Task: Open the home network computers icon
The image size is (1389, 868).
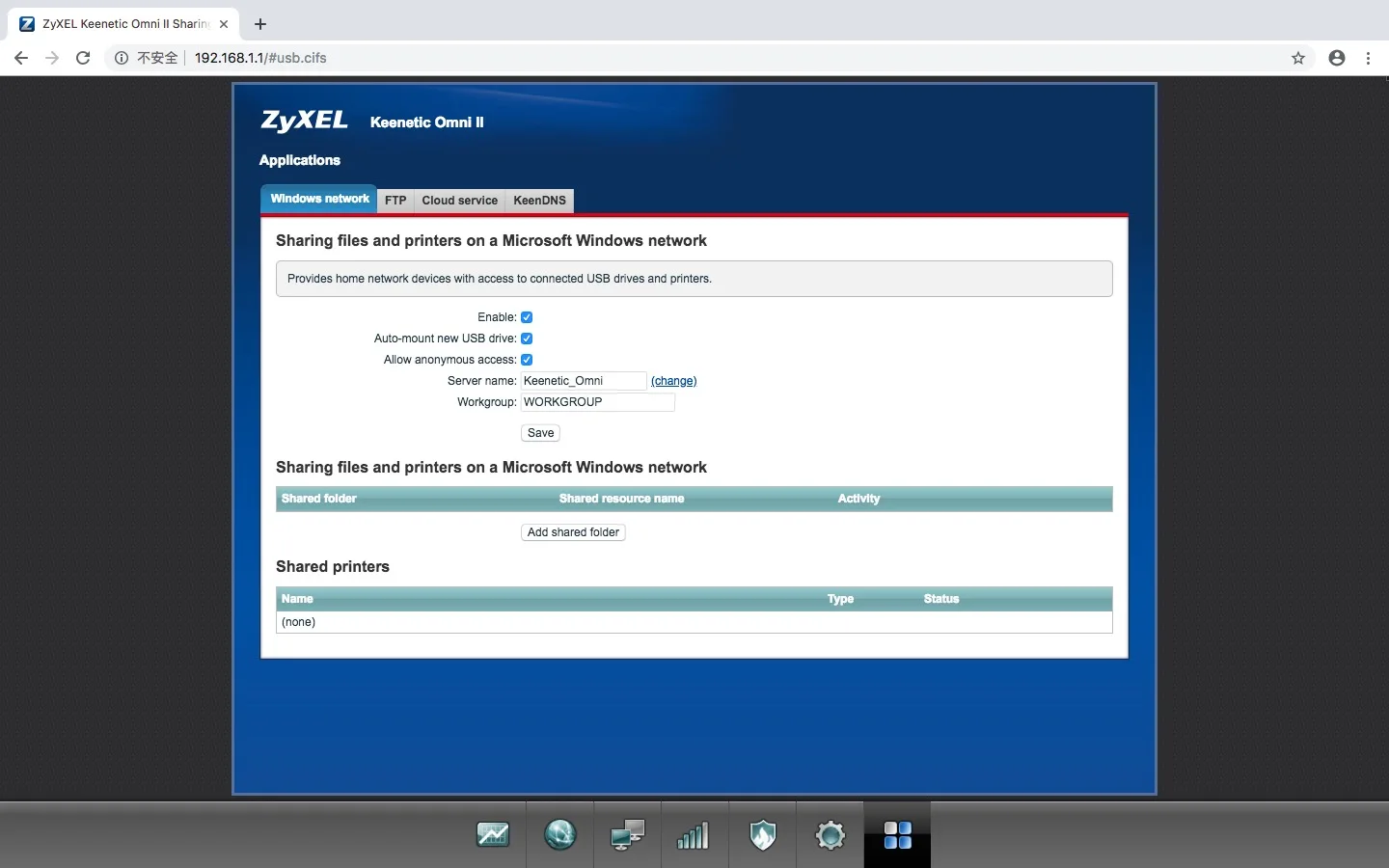Action: [627, 834]
